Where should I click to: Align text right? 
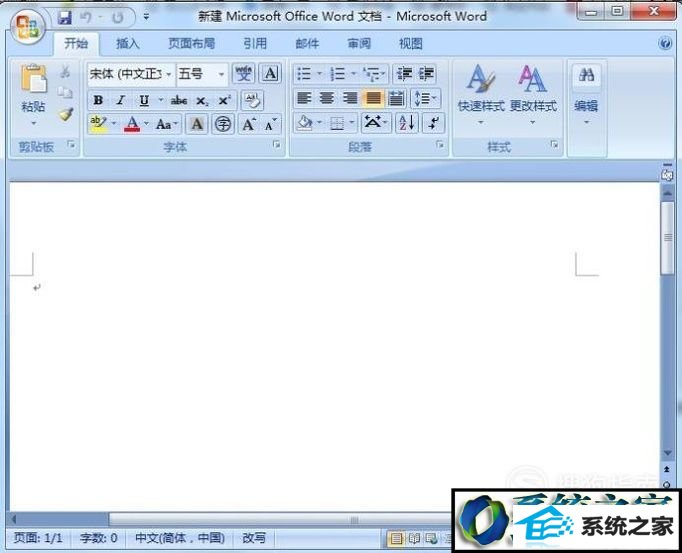pyautogui.click(x=350, y=98)
